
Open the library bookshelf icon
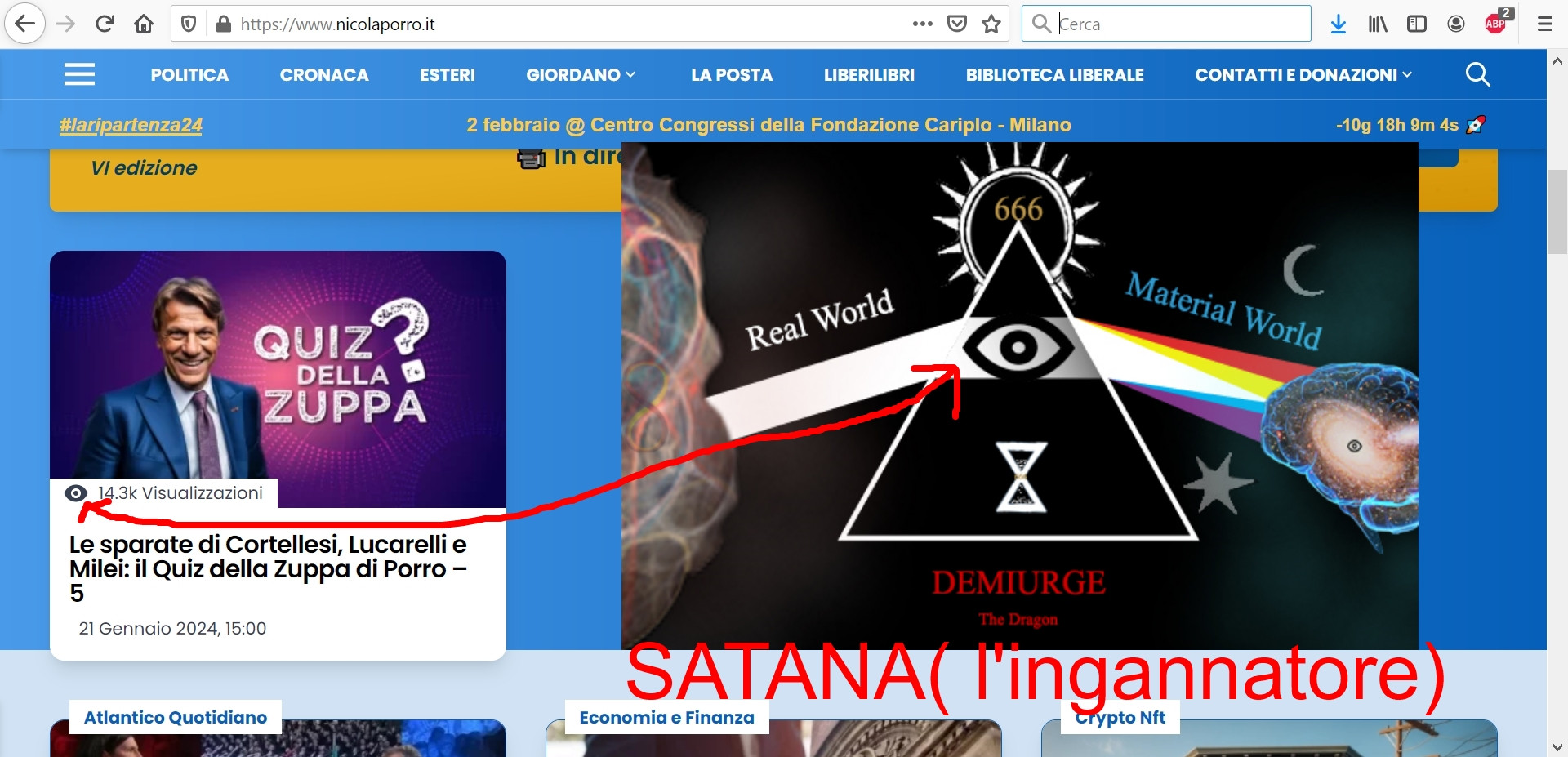[x=1378, y=24]
